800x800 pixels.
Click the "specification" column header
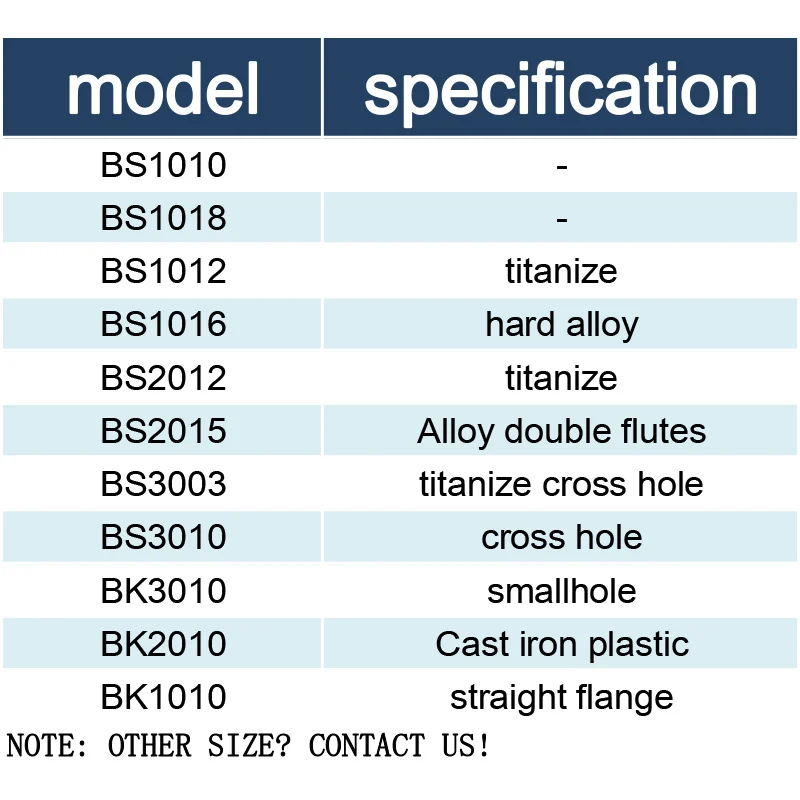pos(561,88)
